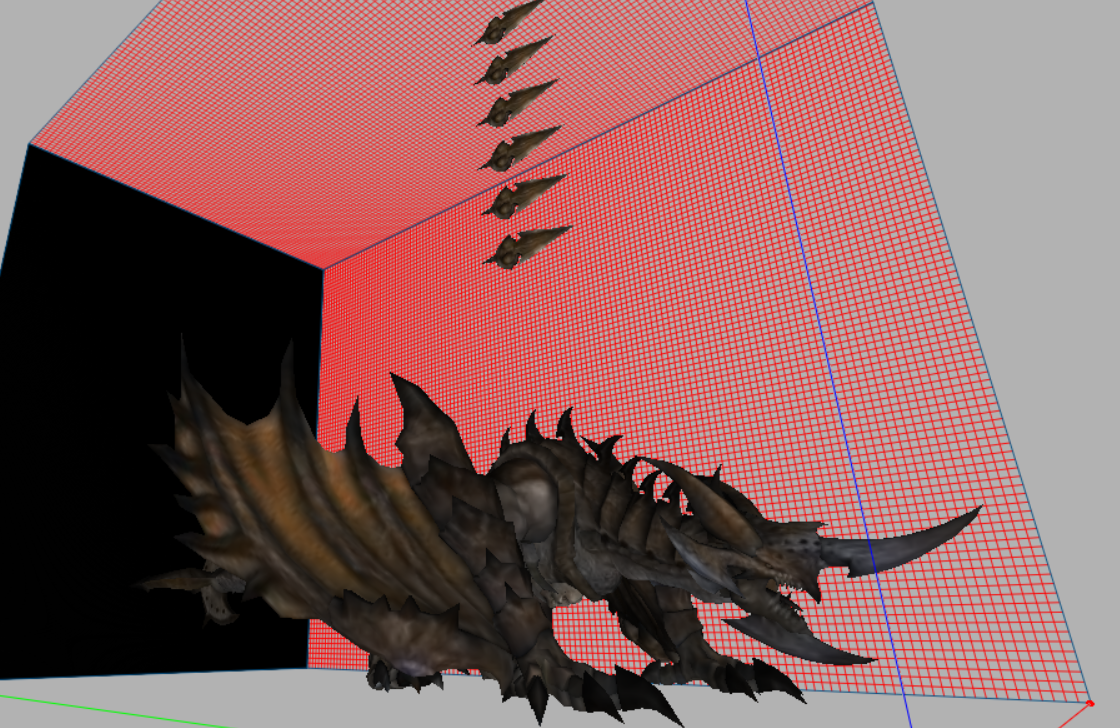This screenshot has width=1120, height=728.
Task: Click the red axis endpoint dot
Action: [1090, 704]
